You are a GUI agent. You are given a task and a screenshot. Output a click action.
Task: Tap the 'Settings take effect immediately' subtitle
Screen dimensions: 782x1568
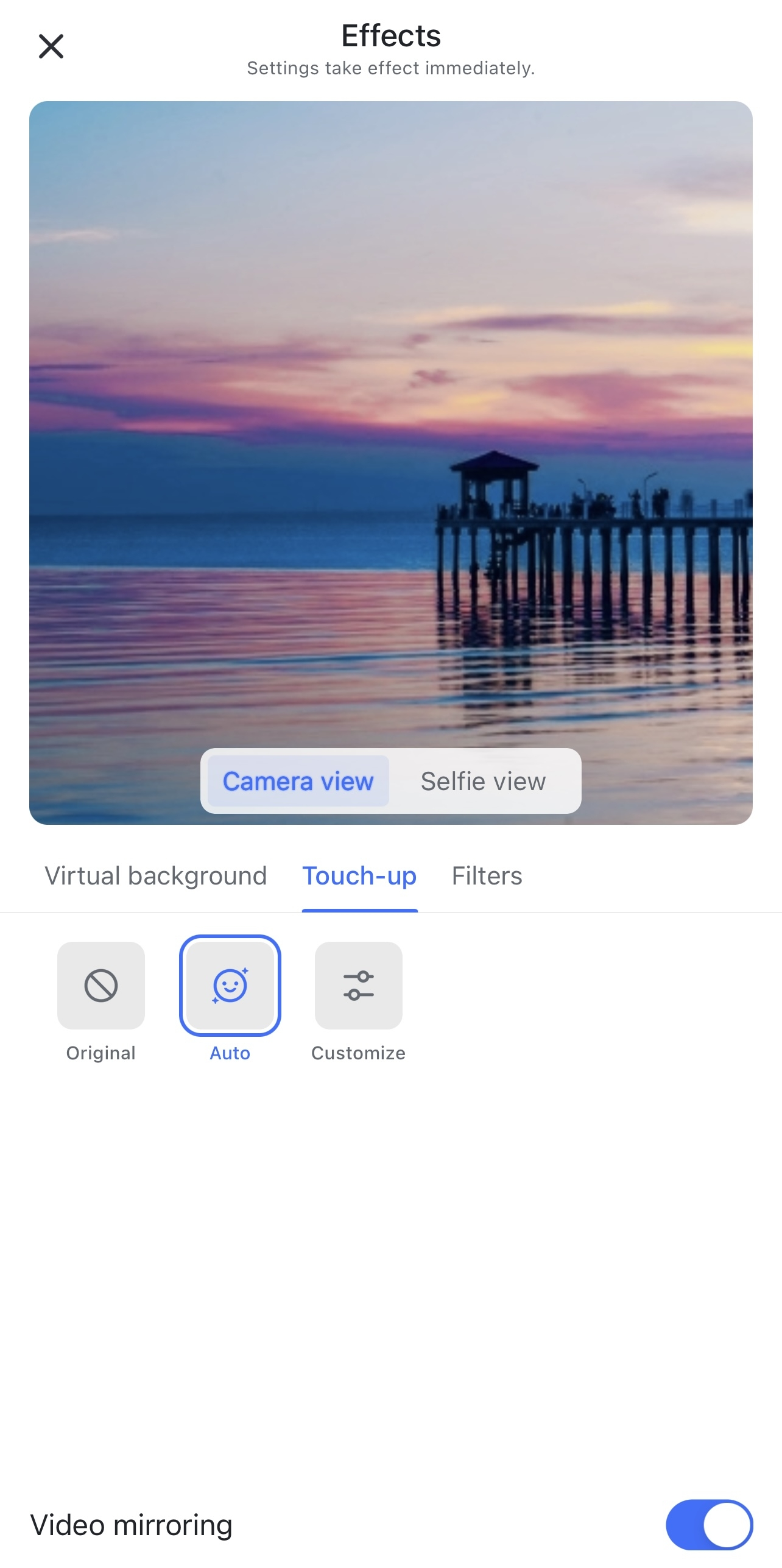click(391, 68)
